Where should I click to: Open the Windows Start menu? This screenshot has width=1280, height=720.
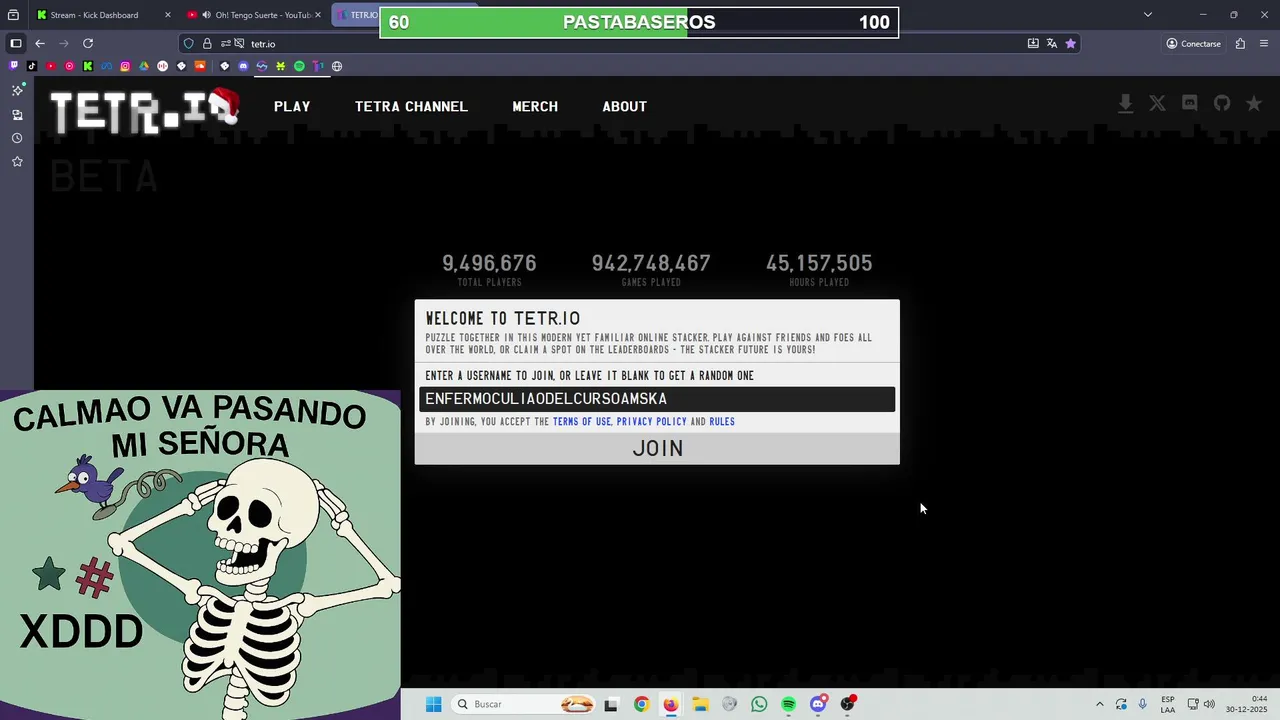tap(433, 704)
